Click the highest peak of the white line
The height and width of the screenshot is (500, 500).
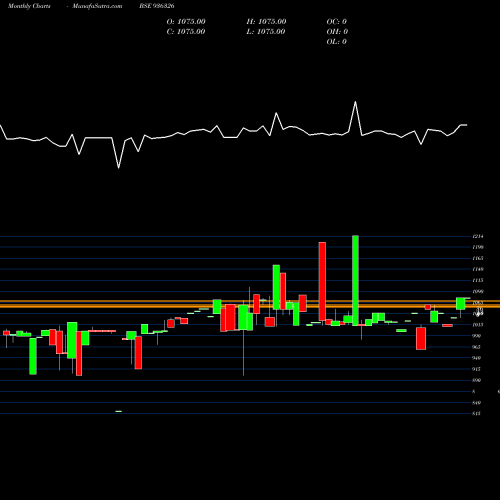(x=355, y=102)
